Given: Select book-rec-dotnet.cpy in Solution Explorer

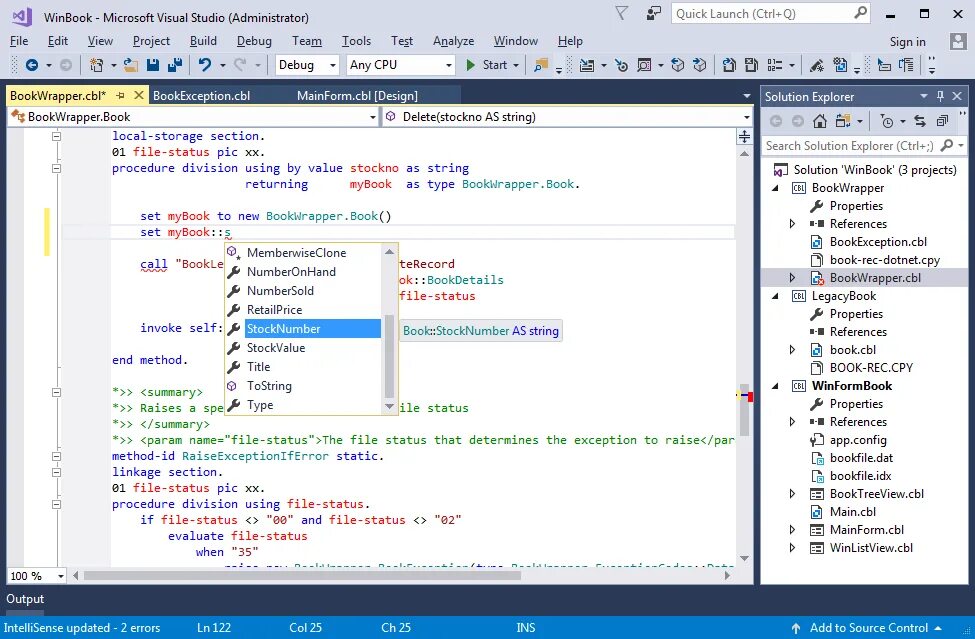Looking at the screenshot, I should 884,260.
